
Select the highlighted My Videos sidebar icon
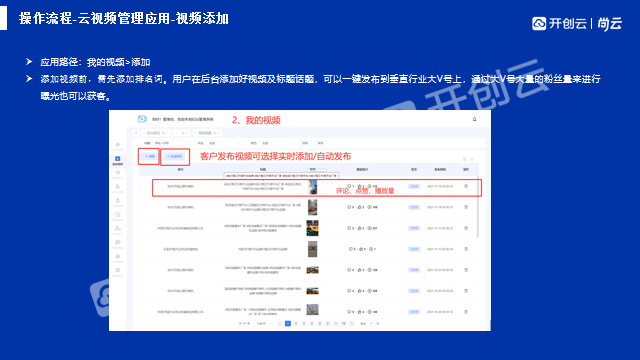tap(118, 159)
